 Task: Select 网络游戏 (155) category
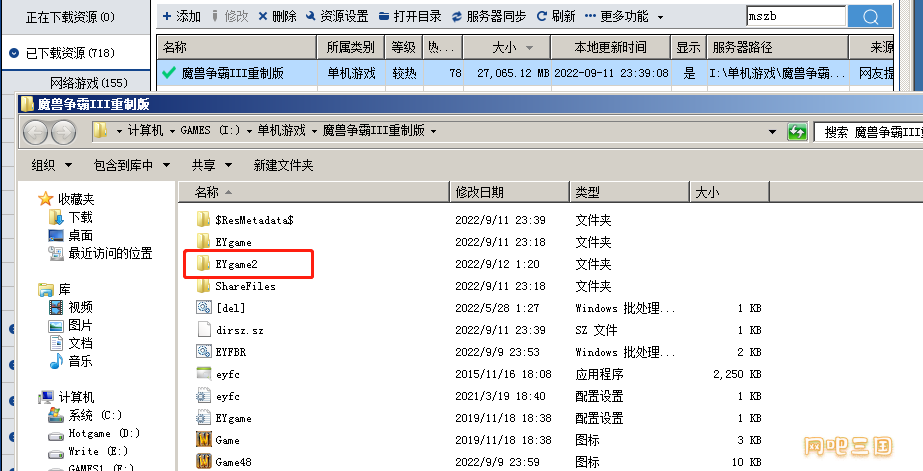[89, 83]
